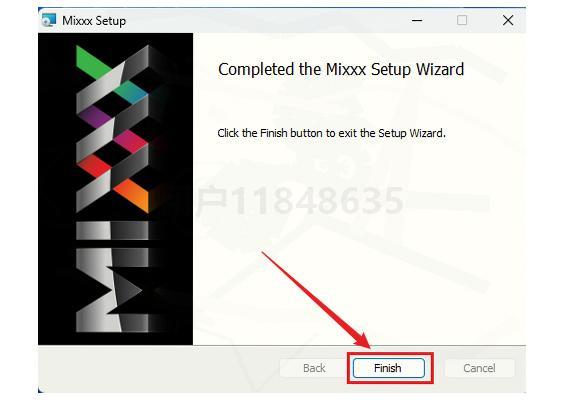Click the orange segment of the Mixxx logo
Screen dimensions: 565x400
pyautogui.click(x=133, y=195)
